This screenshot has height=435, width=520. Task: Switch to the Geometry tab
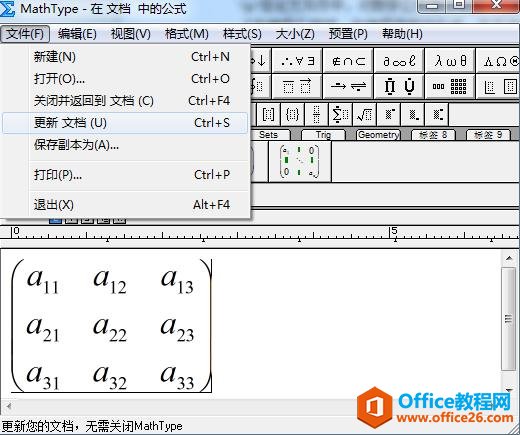click(379, 135)
